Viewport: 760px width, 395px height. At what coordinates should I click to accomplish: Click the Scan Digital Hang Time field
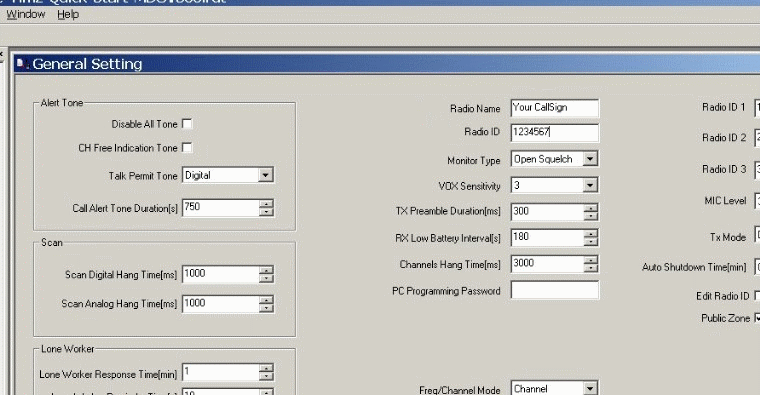[221, 274]
